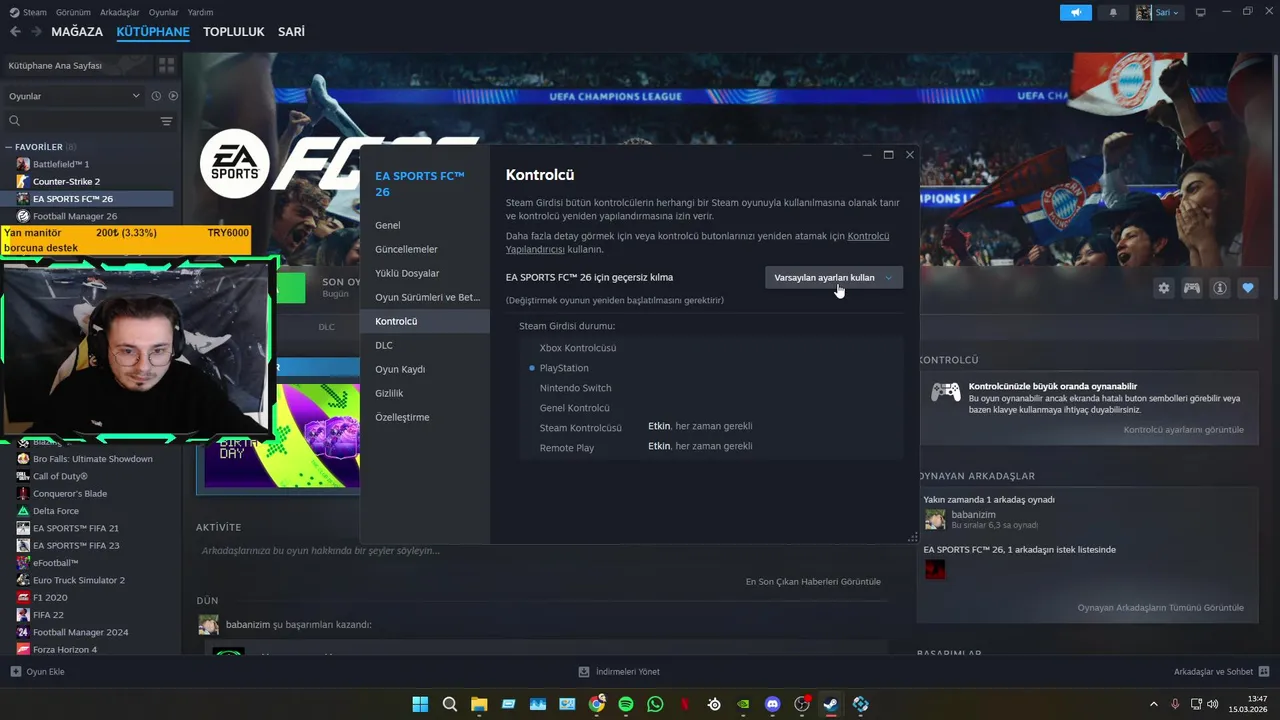Click 'En Son Çıkan Haberleri Görüntüle'
Viewport: 1280px width, 720px height.
coord(813,582)
